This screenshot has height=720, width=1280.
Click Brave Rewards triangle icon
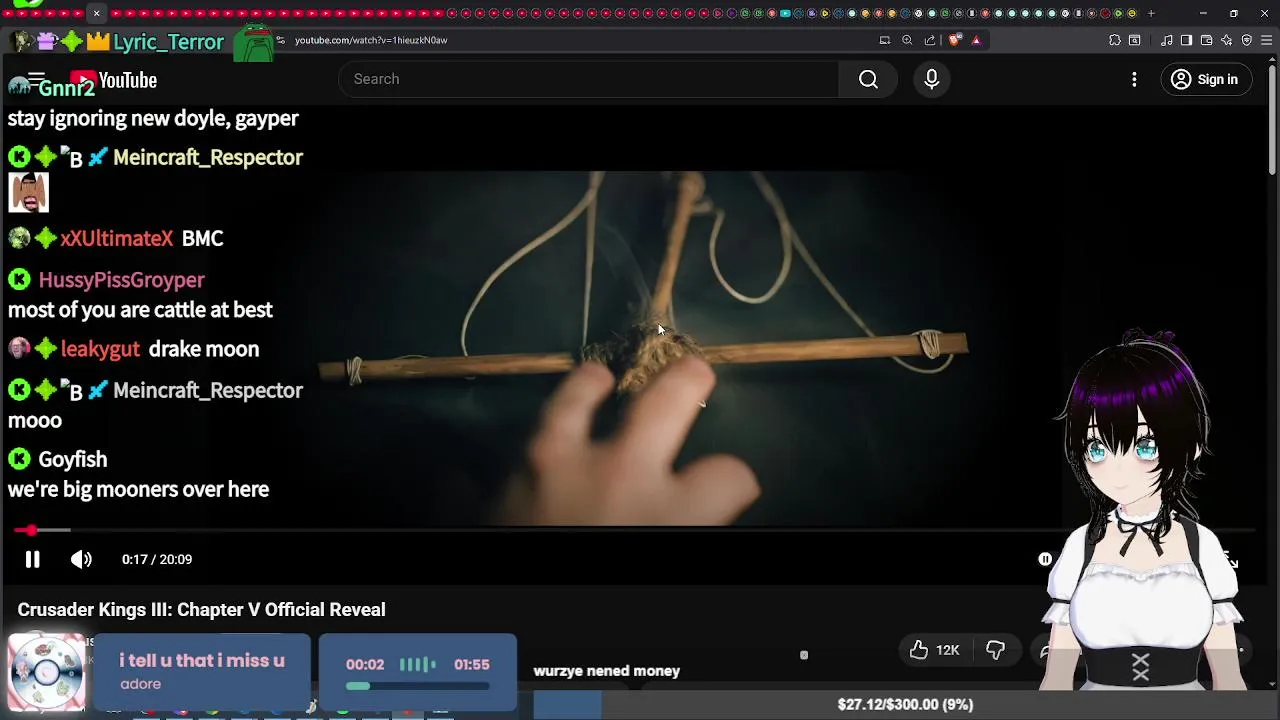click(x=976, y=40)
